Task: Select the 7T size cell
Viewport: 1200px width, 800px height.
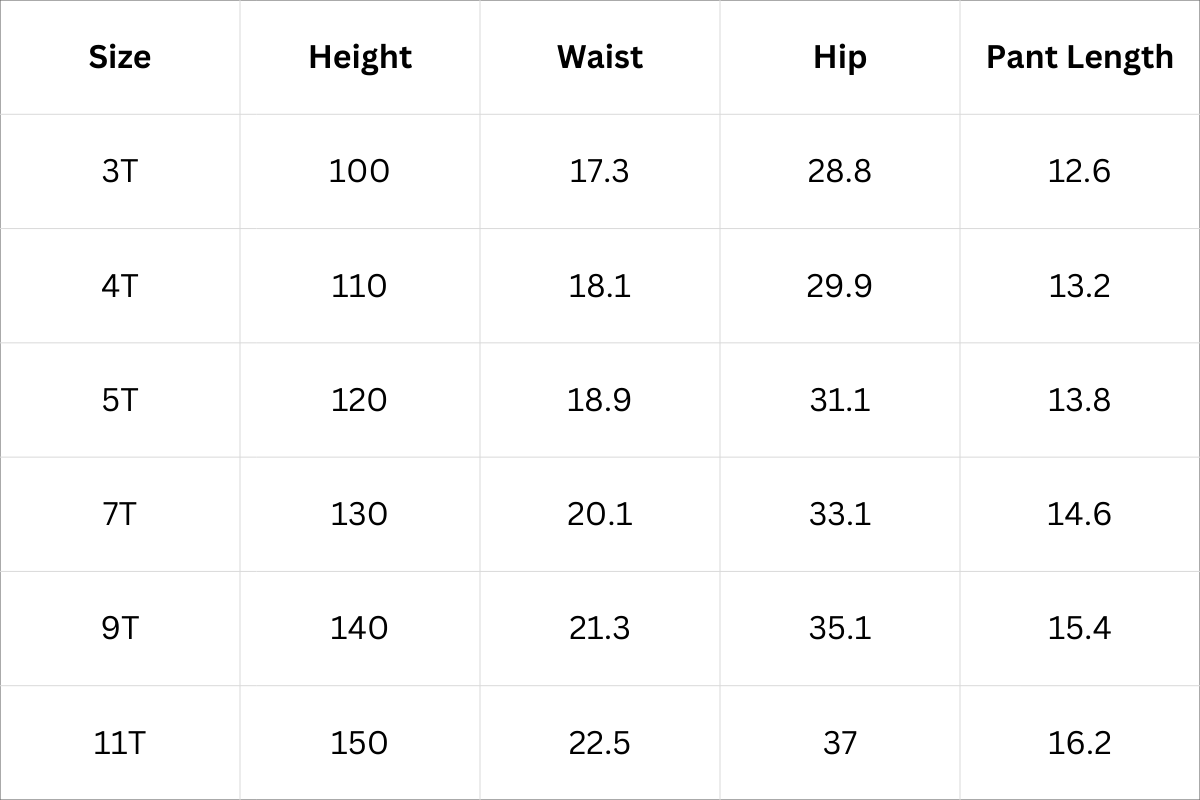Action: point(120,514)
